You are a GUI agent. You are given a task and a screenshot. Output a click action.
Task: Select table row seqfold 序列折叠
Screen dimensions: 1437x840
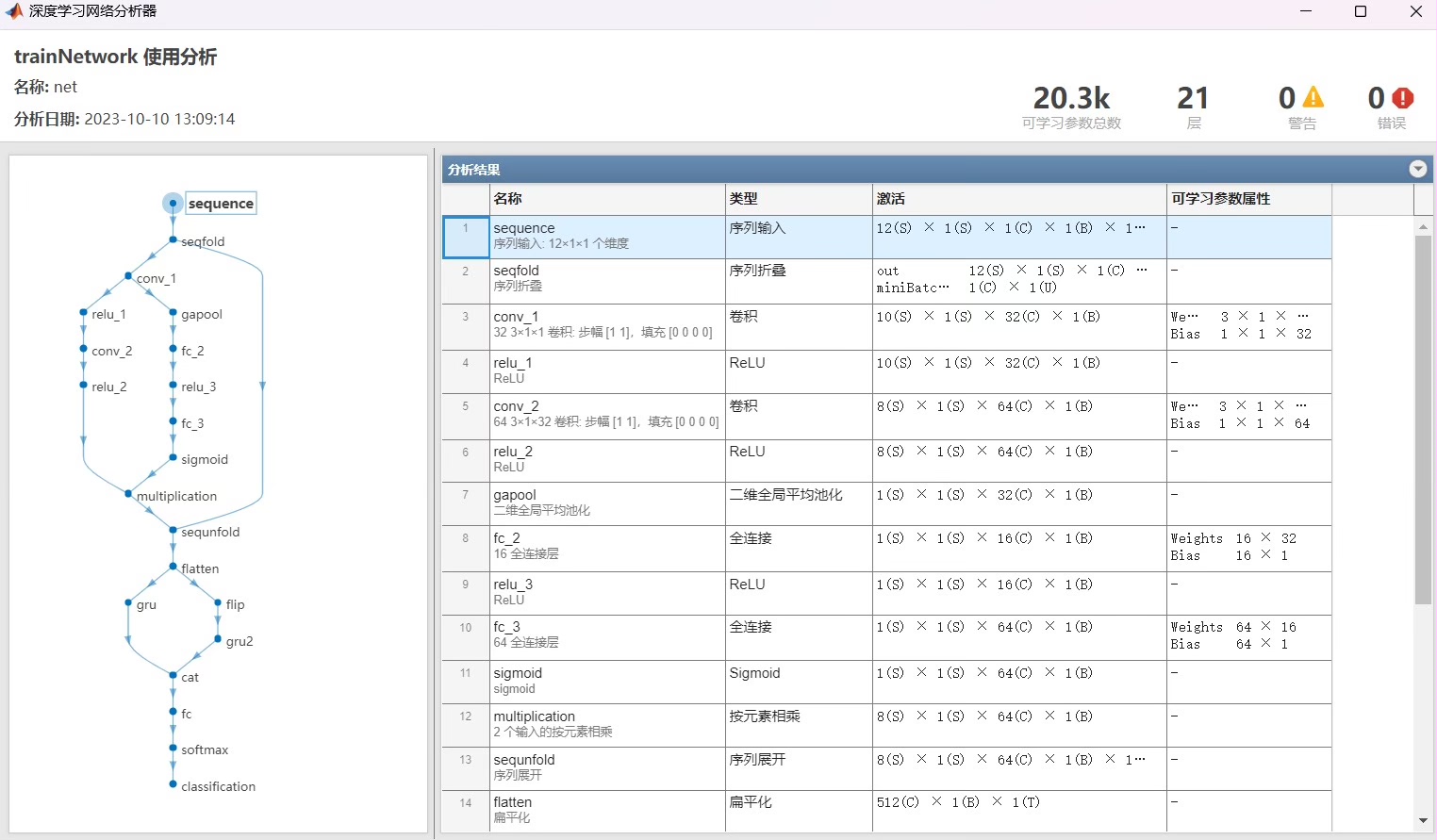(x=886, y=280)
